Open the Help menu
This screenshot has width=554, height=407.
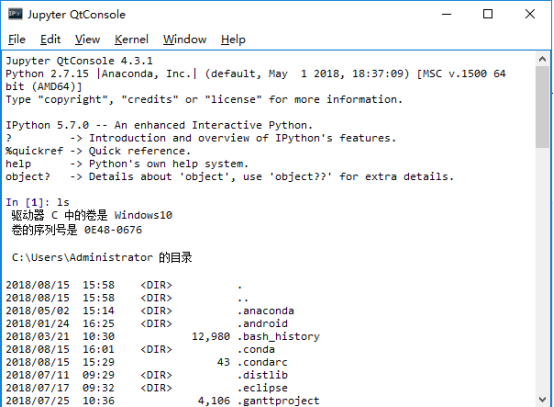pos(233,39)
